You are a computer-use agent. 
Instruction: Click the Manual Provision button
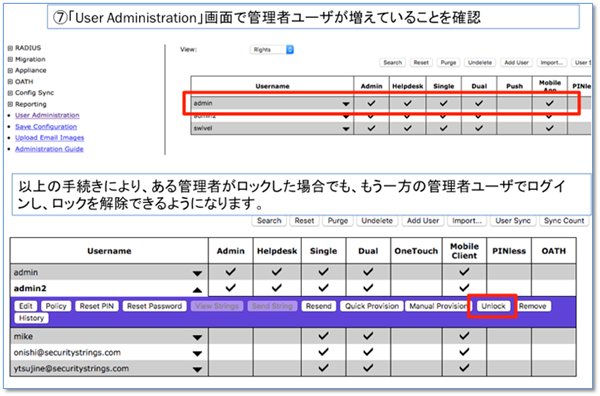(x=438, y=306)
